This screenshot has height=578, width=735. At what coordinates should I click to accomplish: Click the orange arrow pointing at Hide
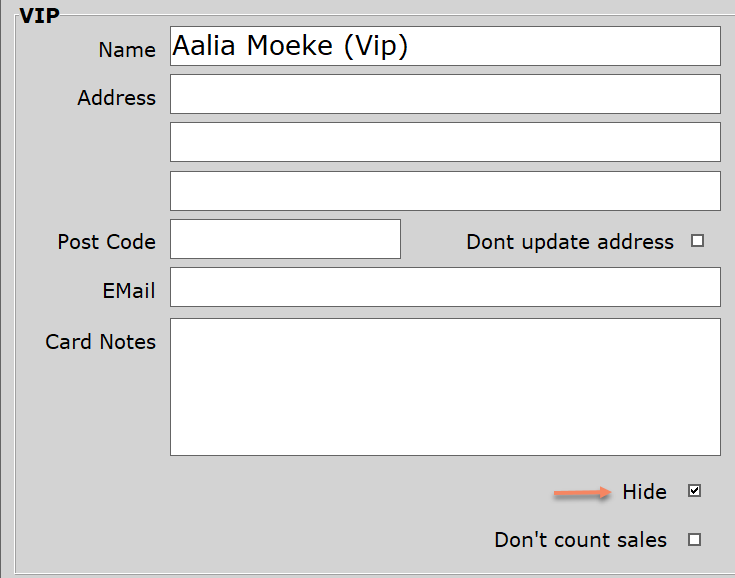pos(583,493)
